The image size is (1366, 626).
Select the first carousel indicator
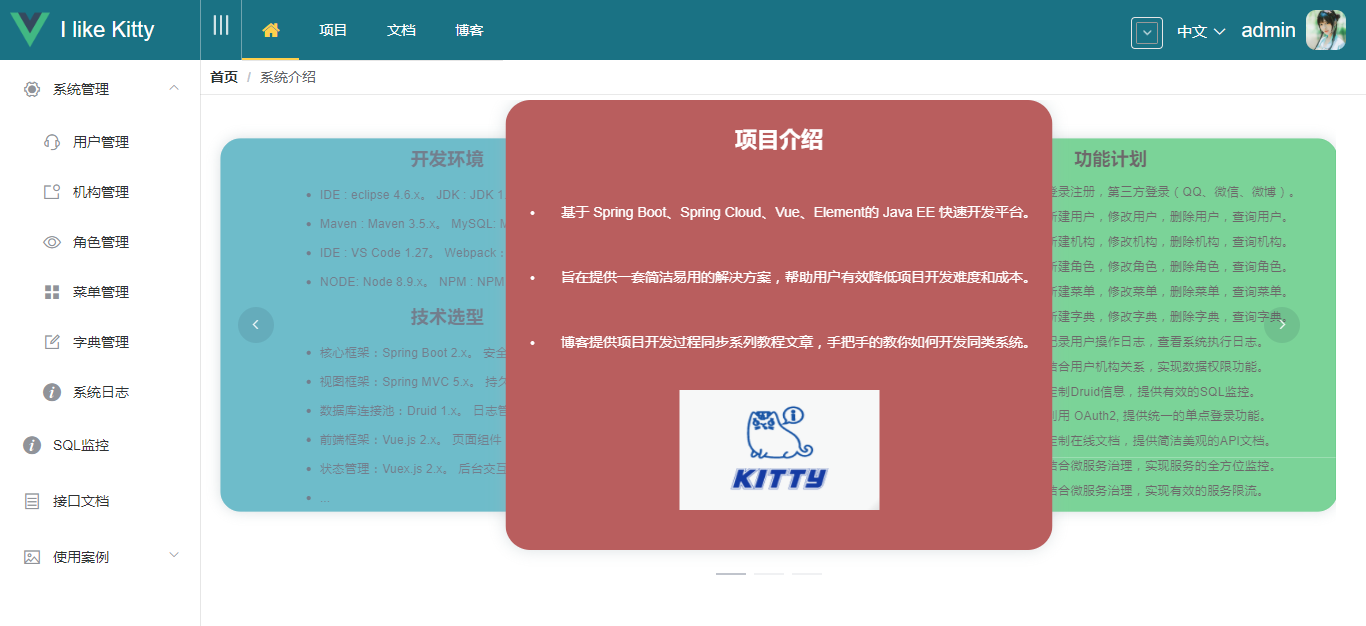(x=731, y=574)
